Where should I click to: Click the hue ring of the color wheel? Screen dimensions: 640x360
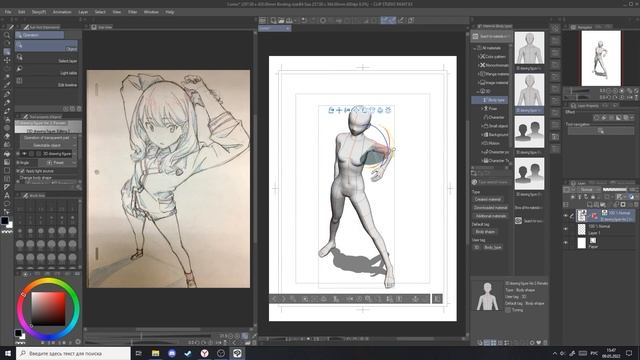pos(48,281)
